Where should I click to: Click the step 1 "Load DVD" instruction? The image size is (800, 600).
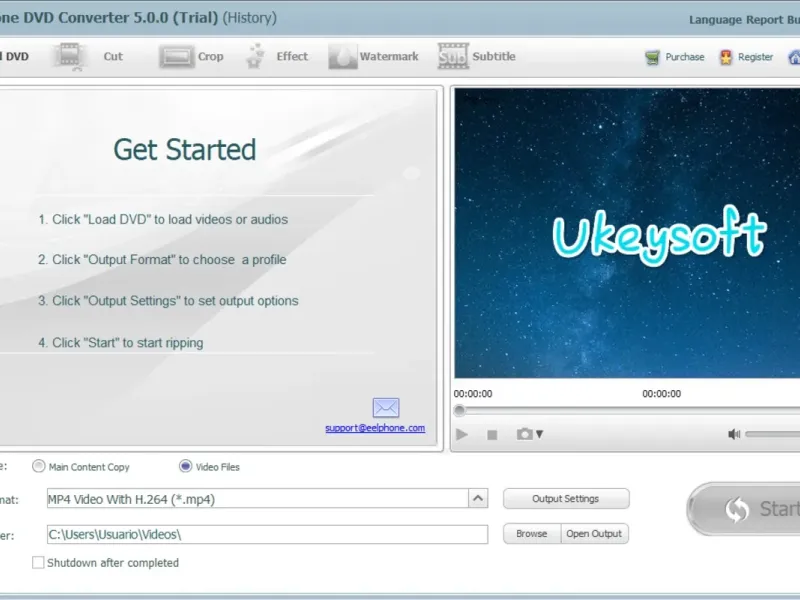pos(163,219)
